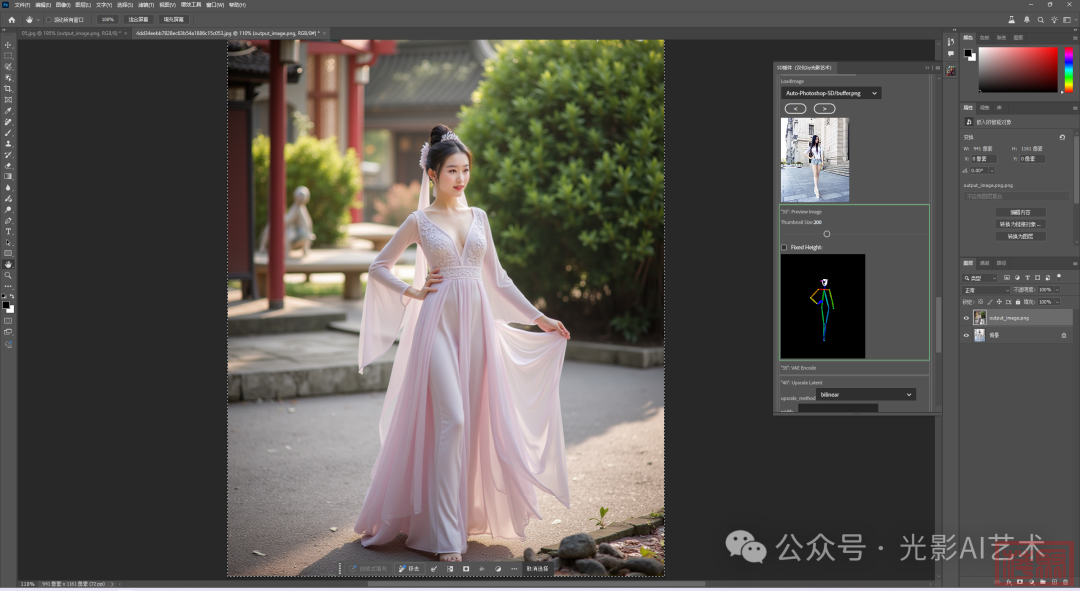Select the Zoom tool in toolbar
Image resolution: width=1080 pixels, height=591 pixels.
8,275
